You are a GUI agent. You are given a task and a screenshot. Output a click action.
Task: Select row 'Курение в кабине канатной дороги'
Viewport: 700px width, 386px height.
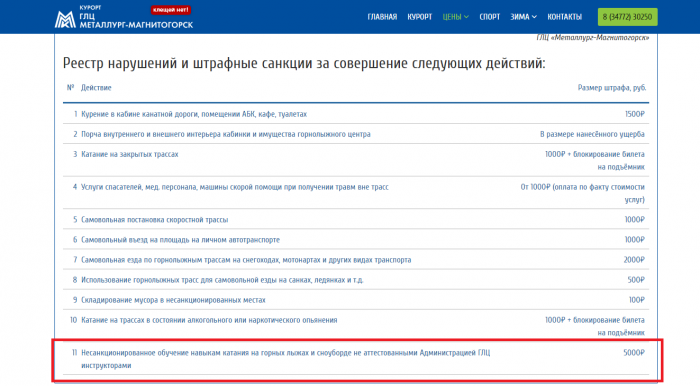(x=356, y=114)
